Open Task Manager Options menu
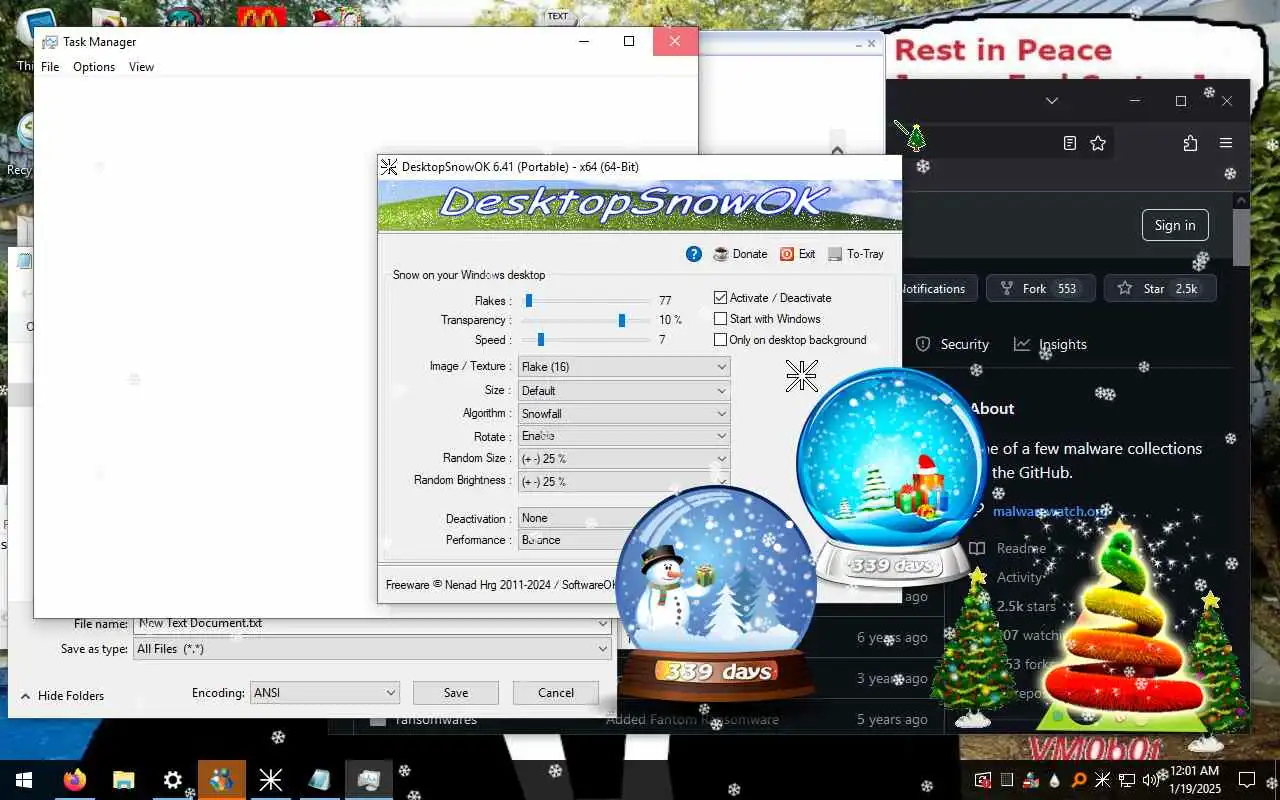Image resolution: width=1280 pixels, height=800 pixels. pyautogui.click(x=94, y=67)
